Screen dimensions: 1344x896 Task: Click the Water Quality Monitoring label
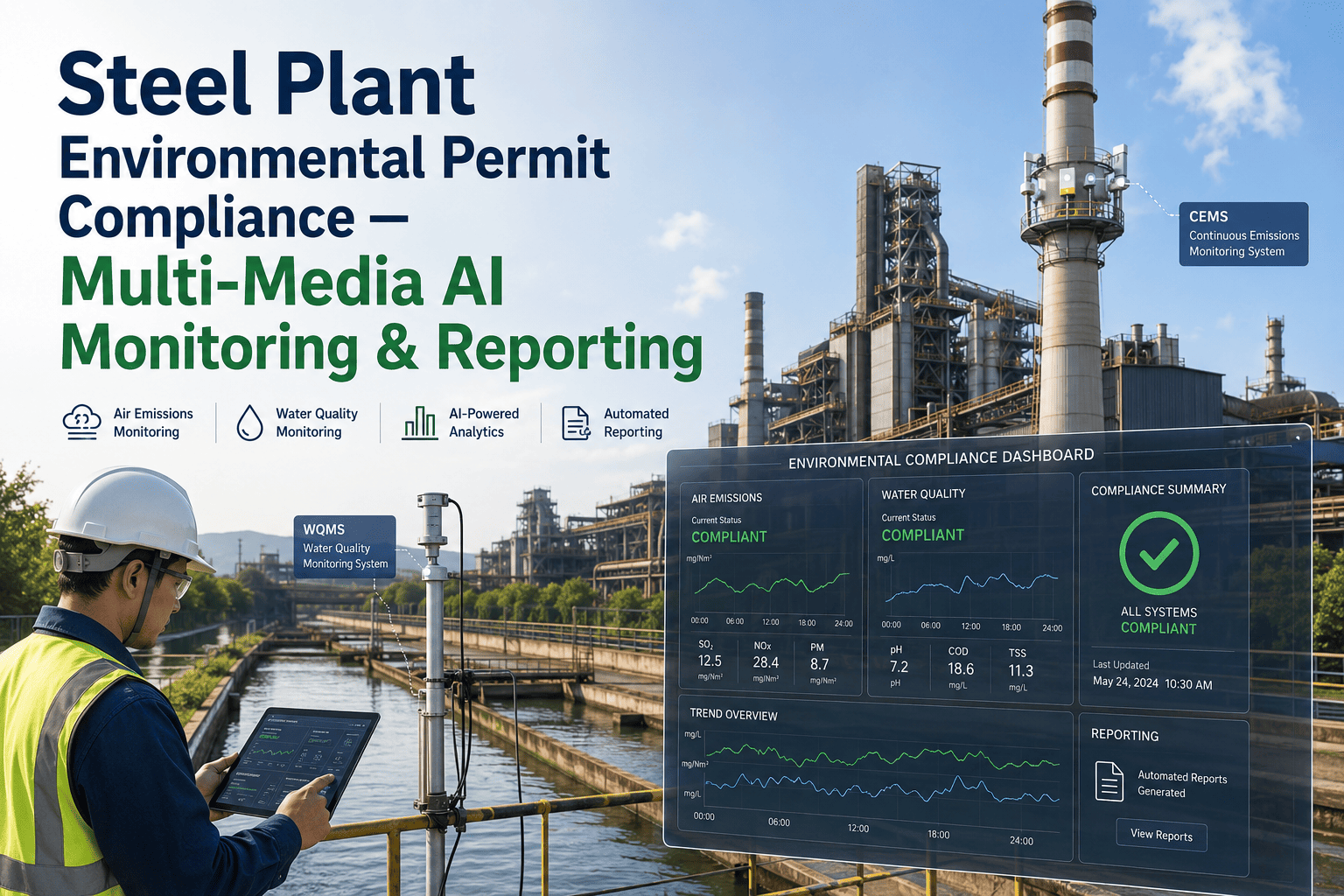tap(316, 423)
